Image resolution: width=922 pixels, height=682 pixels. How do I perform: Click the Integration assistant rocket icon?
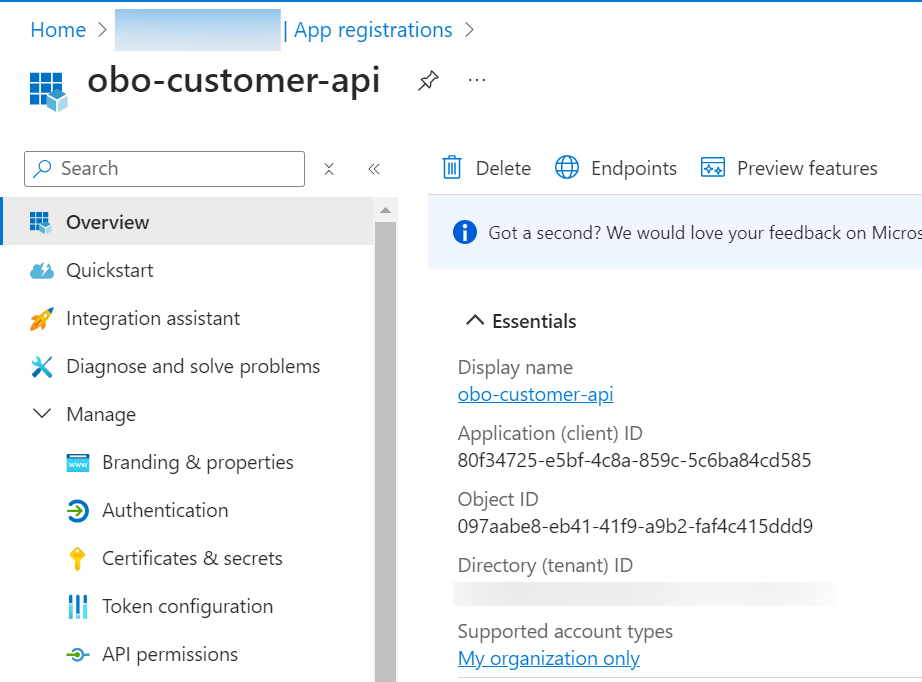click(x=42, y=319)
